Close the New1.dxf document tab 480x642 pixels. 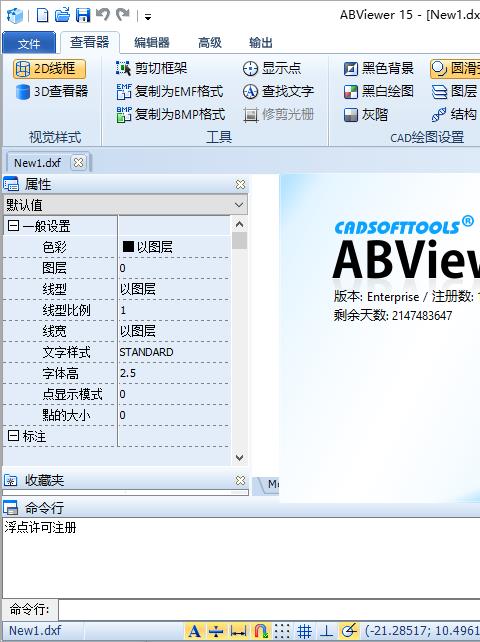78,163
